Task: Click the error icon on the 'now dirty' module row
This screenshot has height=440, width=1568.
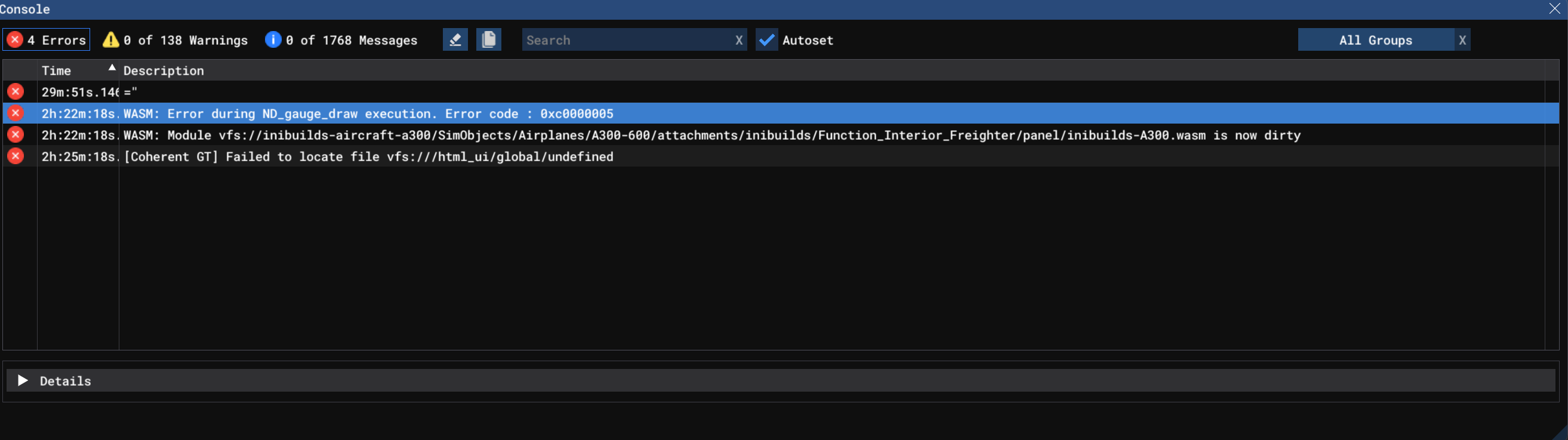Action: [x=16, y=134]
